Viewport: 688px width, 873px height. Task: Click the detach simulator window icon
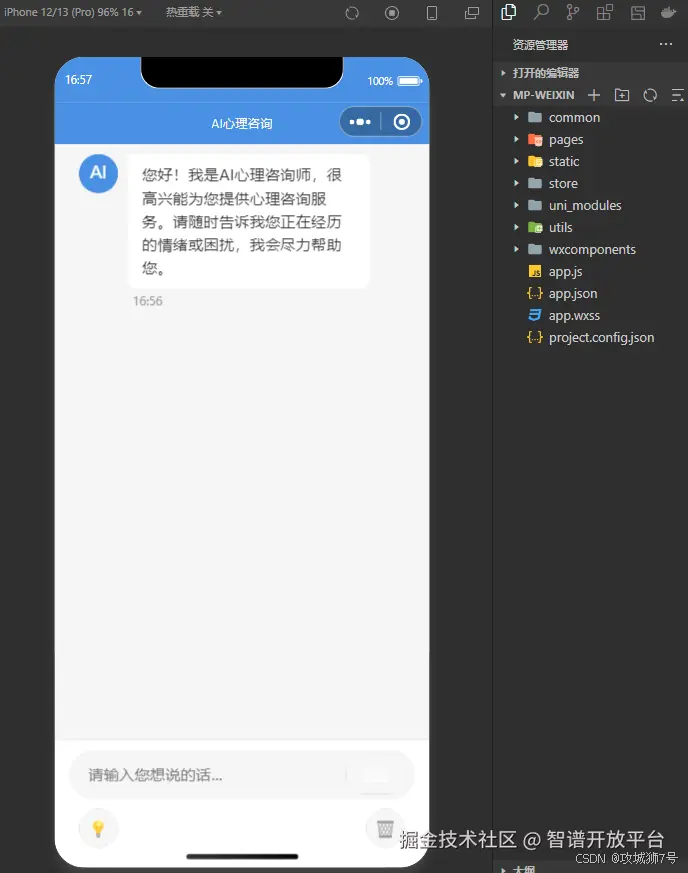coord(472,13)
